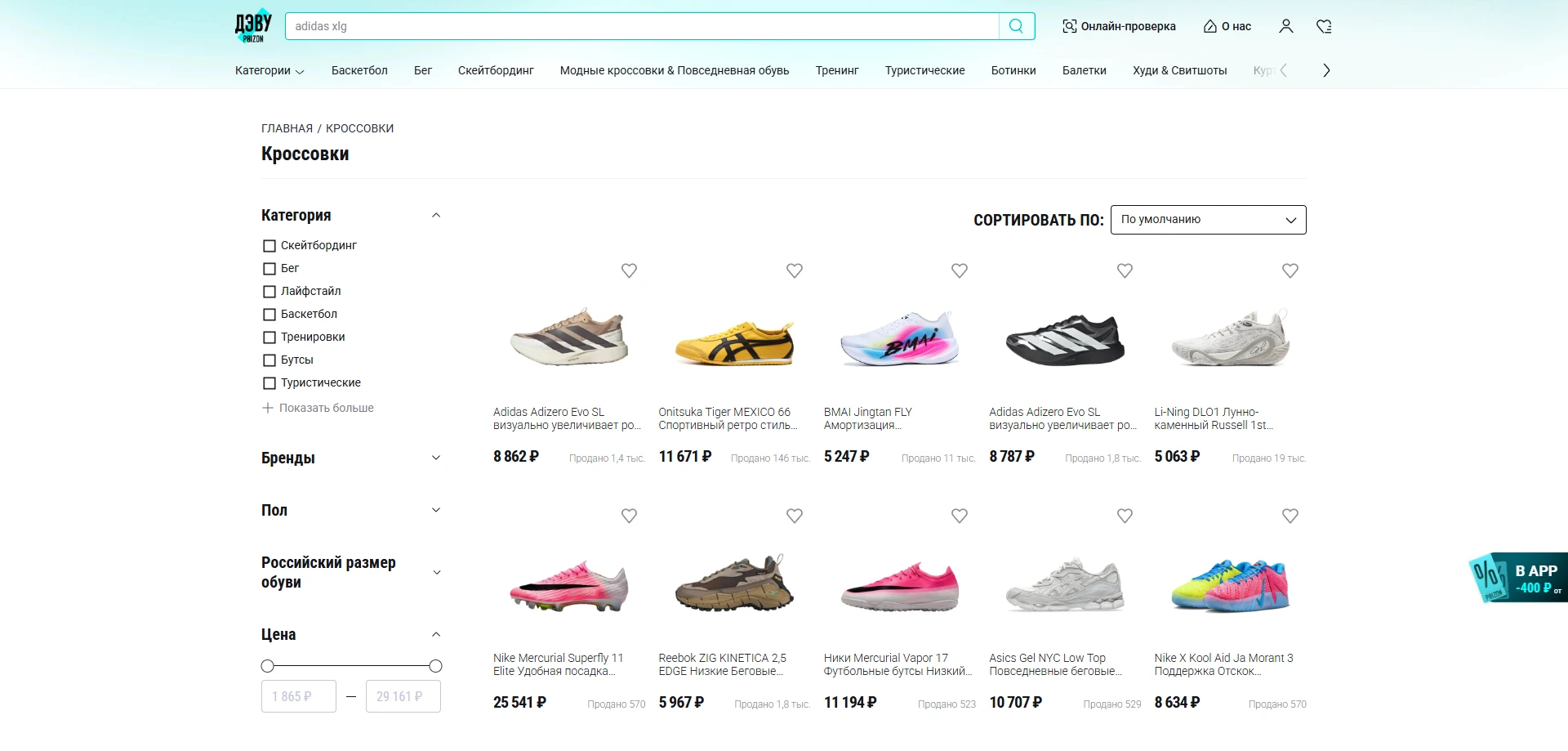Like the Nike Mercurial Vapor 17 boots
The image size is (1568, 751).
[x=960, y=516]
